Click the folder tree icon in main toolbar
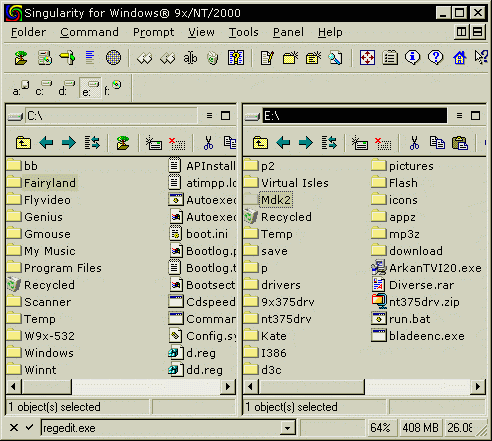This screenshot has height=441, width=492. [21, 58]
